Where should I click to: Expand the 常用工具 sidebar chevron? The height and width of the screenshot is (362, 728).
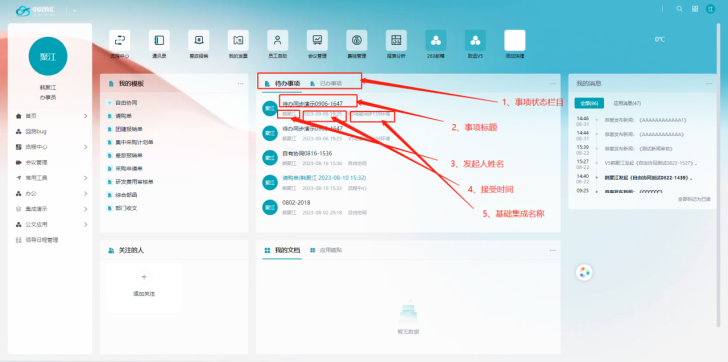pyautogui.click(x=85, y=178)
